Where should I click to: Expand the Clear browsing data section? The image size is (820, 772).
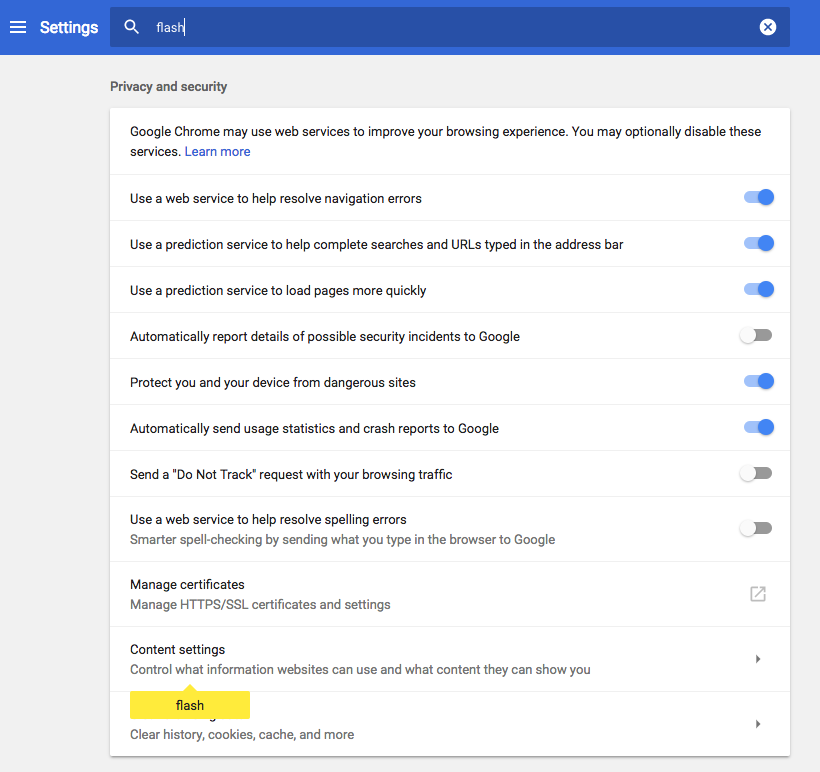(x=757, y=723)
